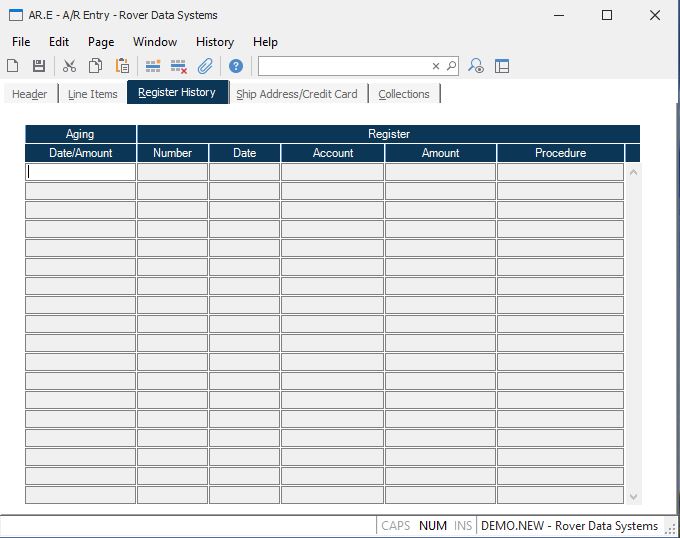Viewport: 680px width, 538px height.
Task: Click the grid scrollbar down arrow
Action: [x=632, y=496]
